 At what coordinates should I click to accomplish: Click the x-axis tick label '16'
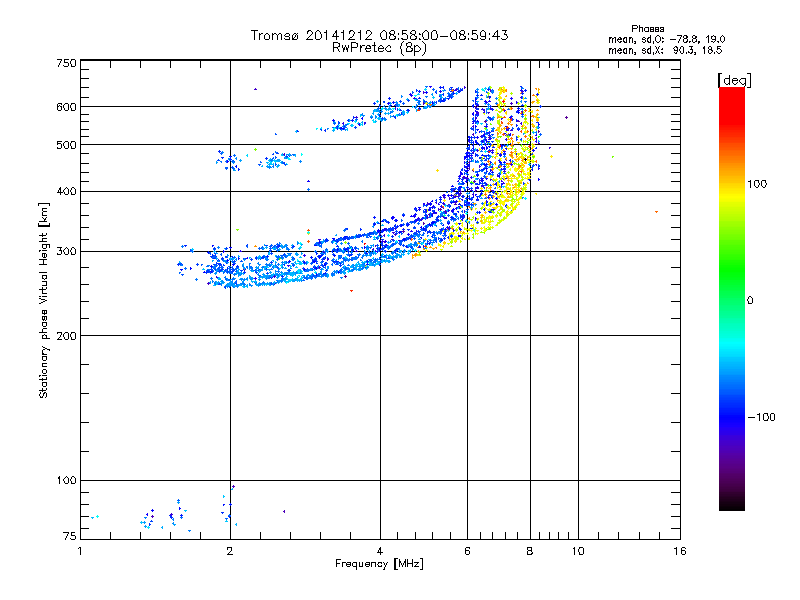click(680, 551)
